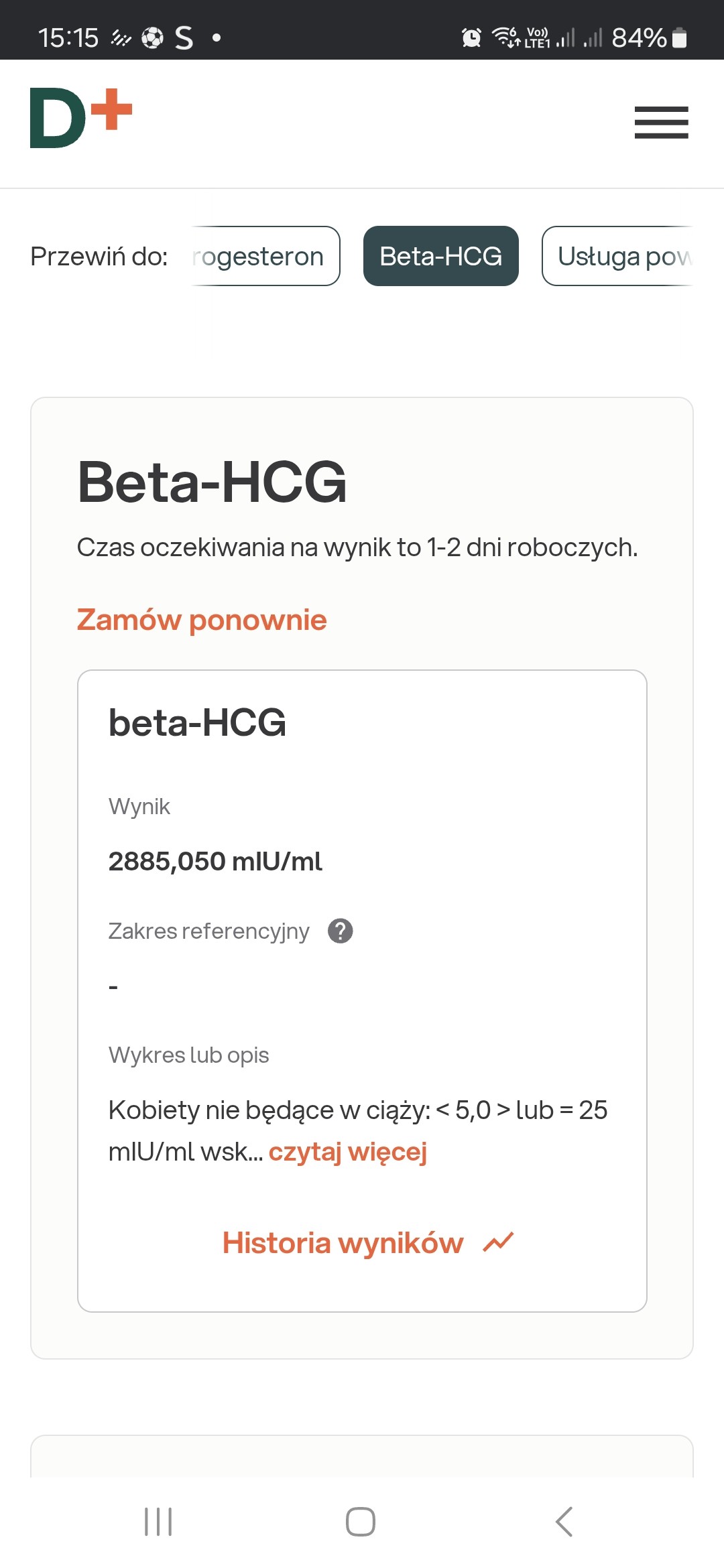Select the 'Usługa pow...' chip

tap(617, 256)
